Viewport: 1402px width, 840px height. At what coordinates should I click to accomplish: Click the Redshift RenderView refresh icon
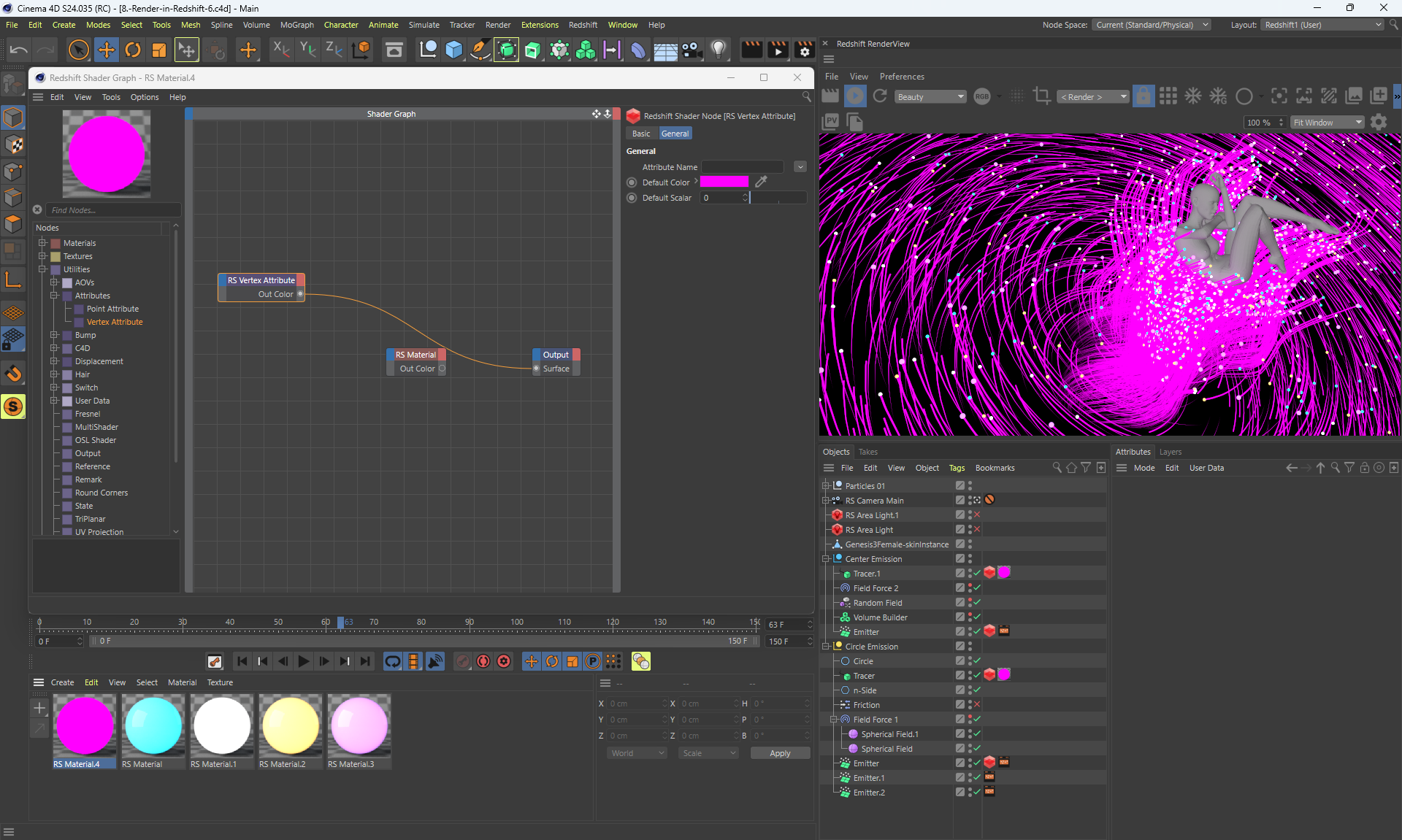click(x=880, y=96)
